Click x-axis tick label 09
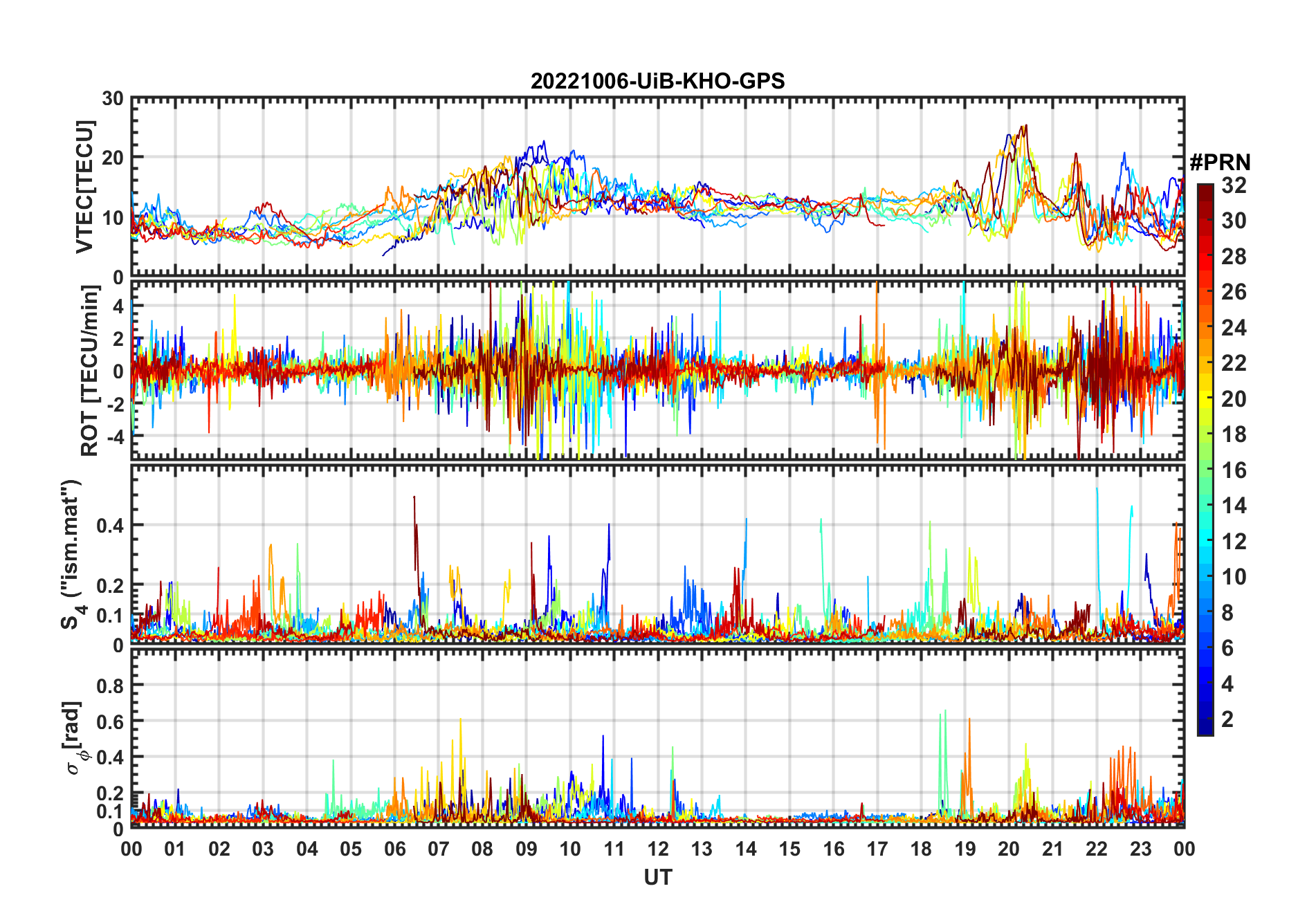The image size is (1316, 920). (x=526, y=849)
